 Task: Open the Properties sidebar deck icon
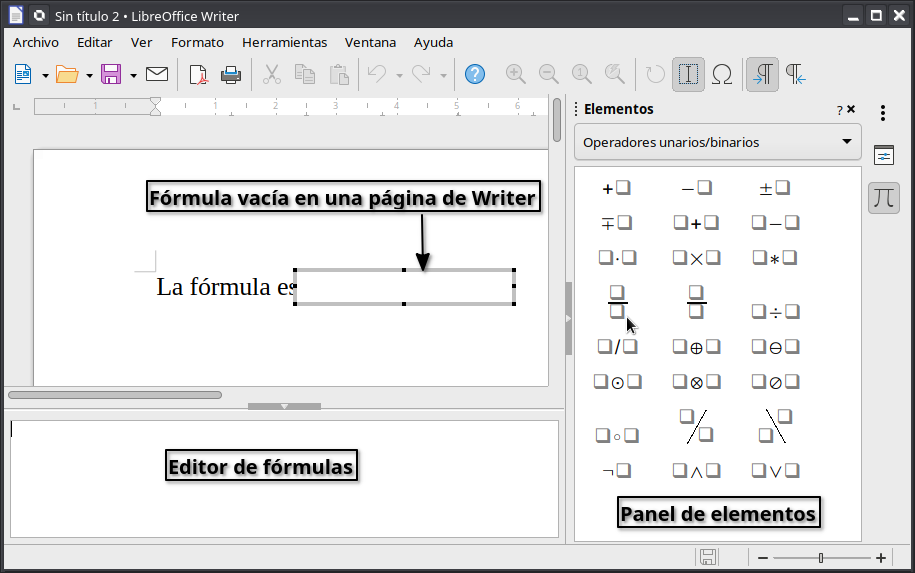coord(884,155)
